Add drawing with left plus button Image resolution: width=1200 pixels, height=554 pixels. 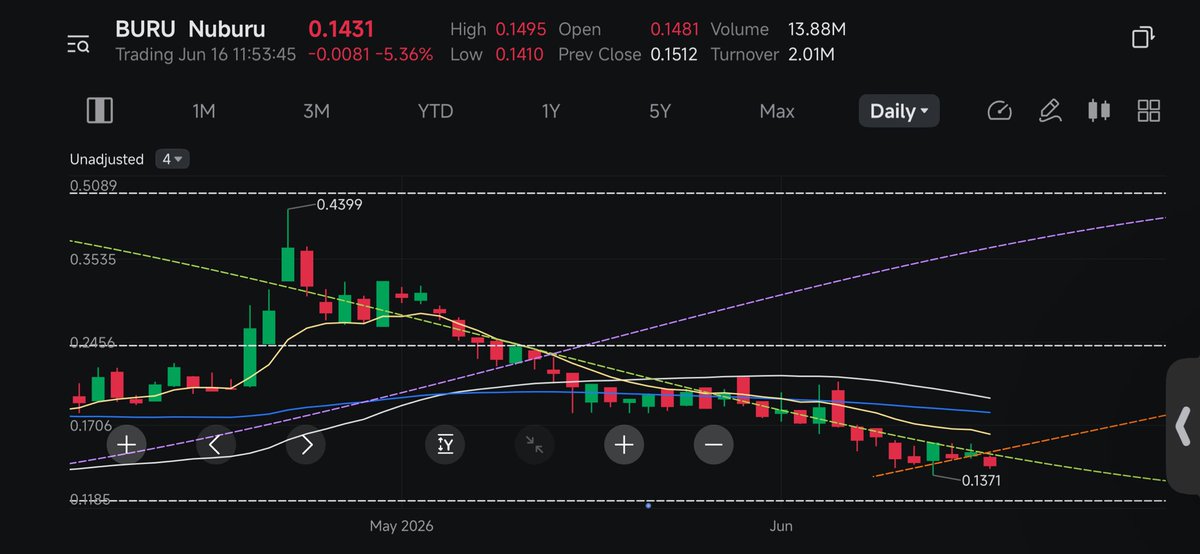coord(126,444)
